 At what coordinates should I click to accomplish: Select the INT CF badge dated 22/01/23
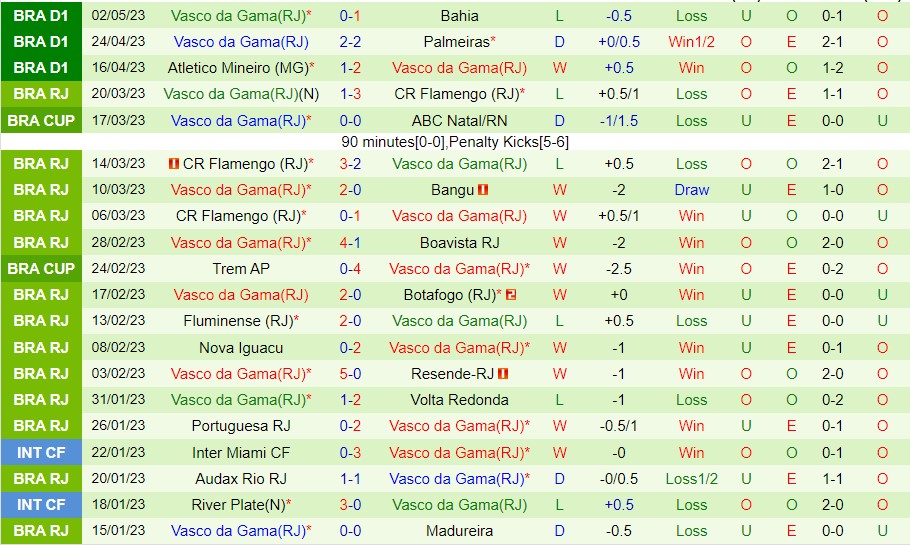click(x=41, y=452)
